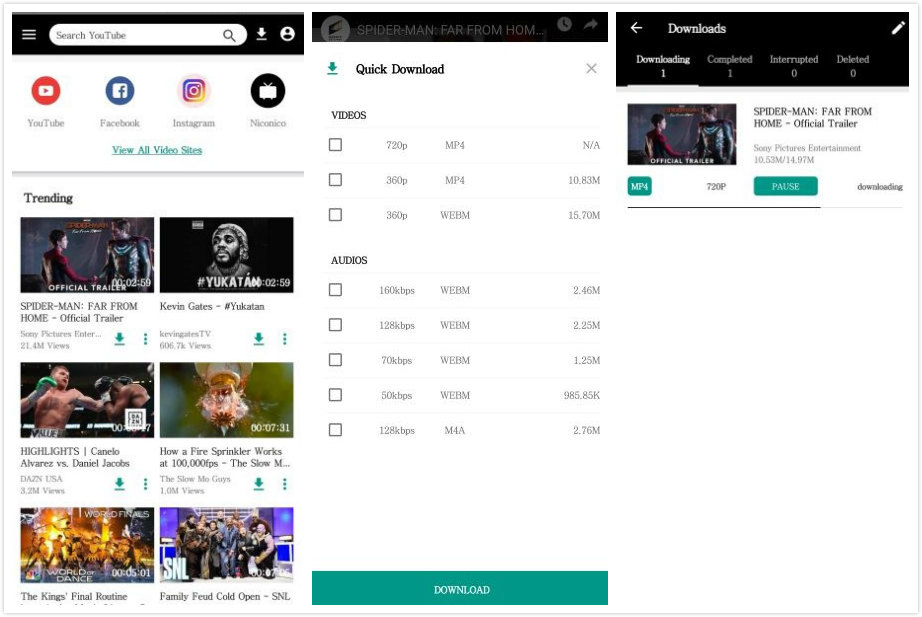Open more options for Kevin Gates video

(x=284, y=339)
